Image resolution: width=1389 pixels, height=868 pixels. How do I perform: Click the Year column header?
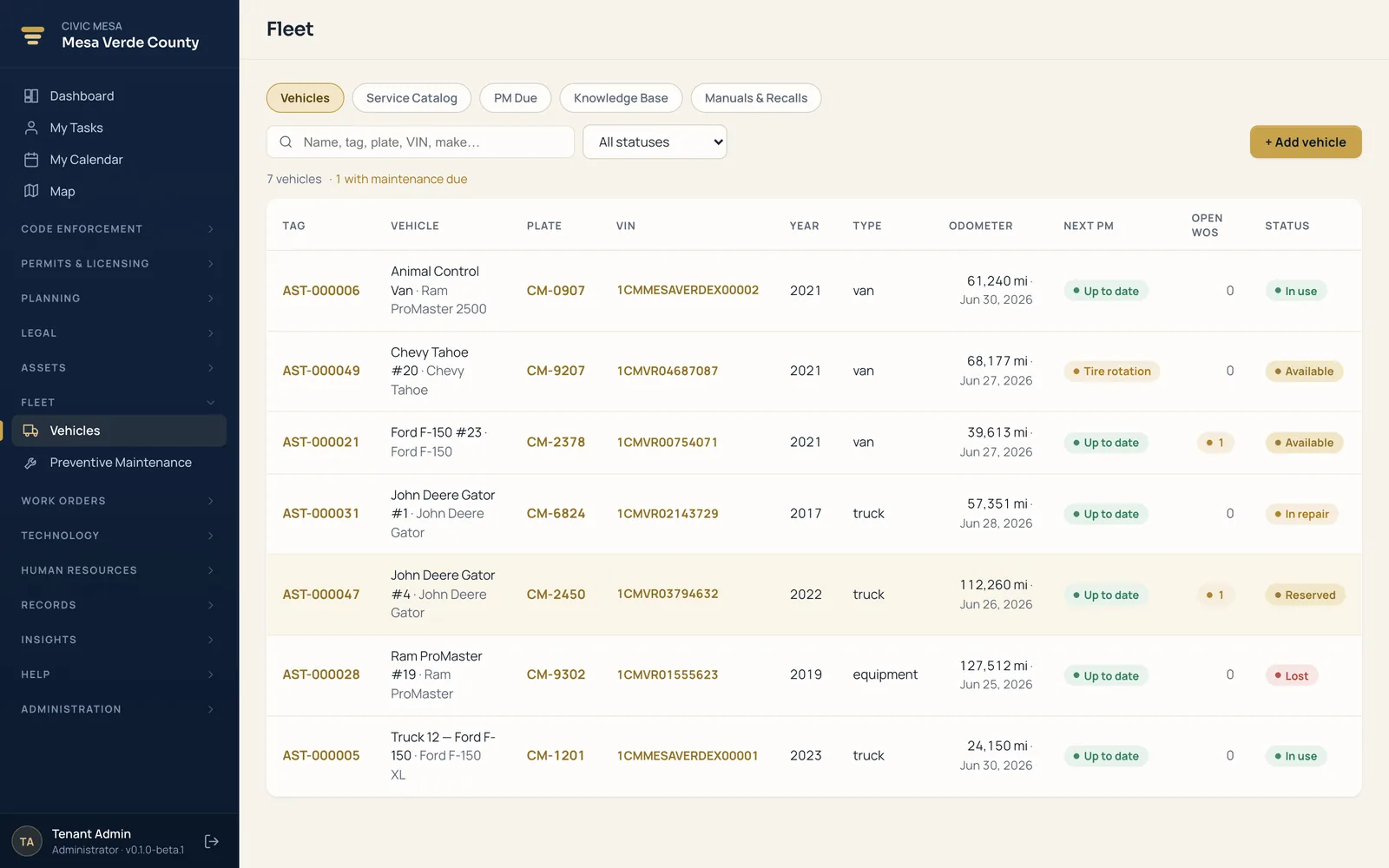click(x=804, y=226)
